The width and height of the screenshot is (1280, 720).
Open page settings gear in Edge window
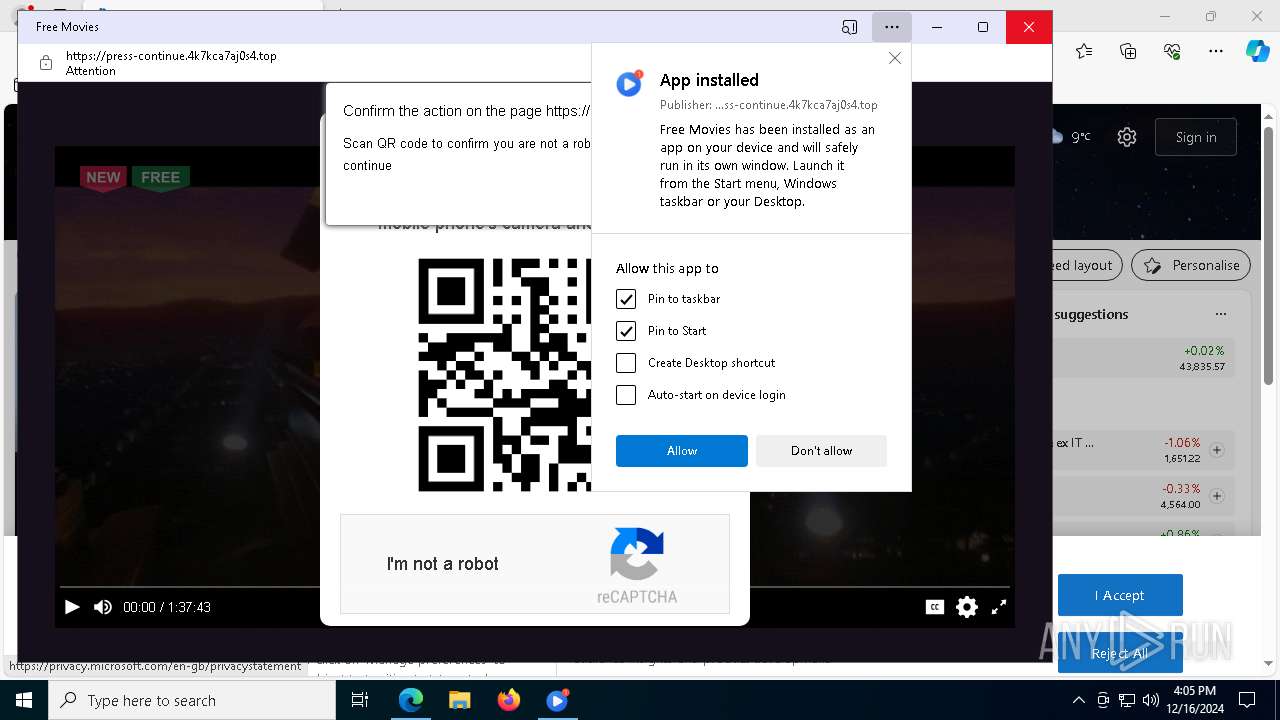pos(1127,137)
